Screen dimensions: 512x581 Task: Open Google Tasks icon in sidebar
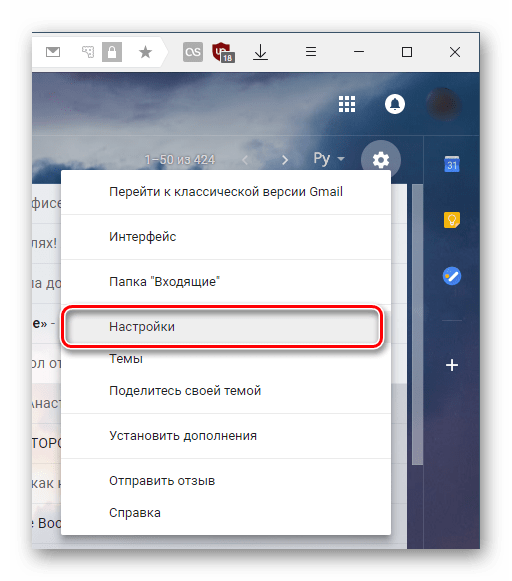[x=452, y=276]
